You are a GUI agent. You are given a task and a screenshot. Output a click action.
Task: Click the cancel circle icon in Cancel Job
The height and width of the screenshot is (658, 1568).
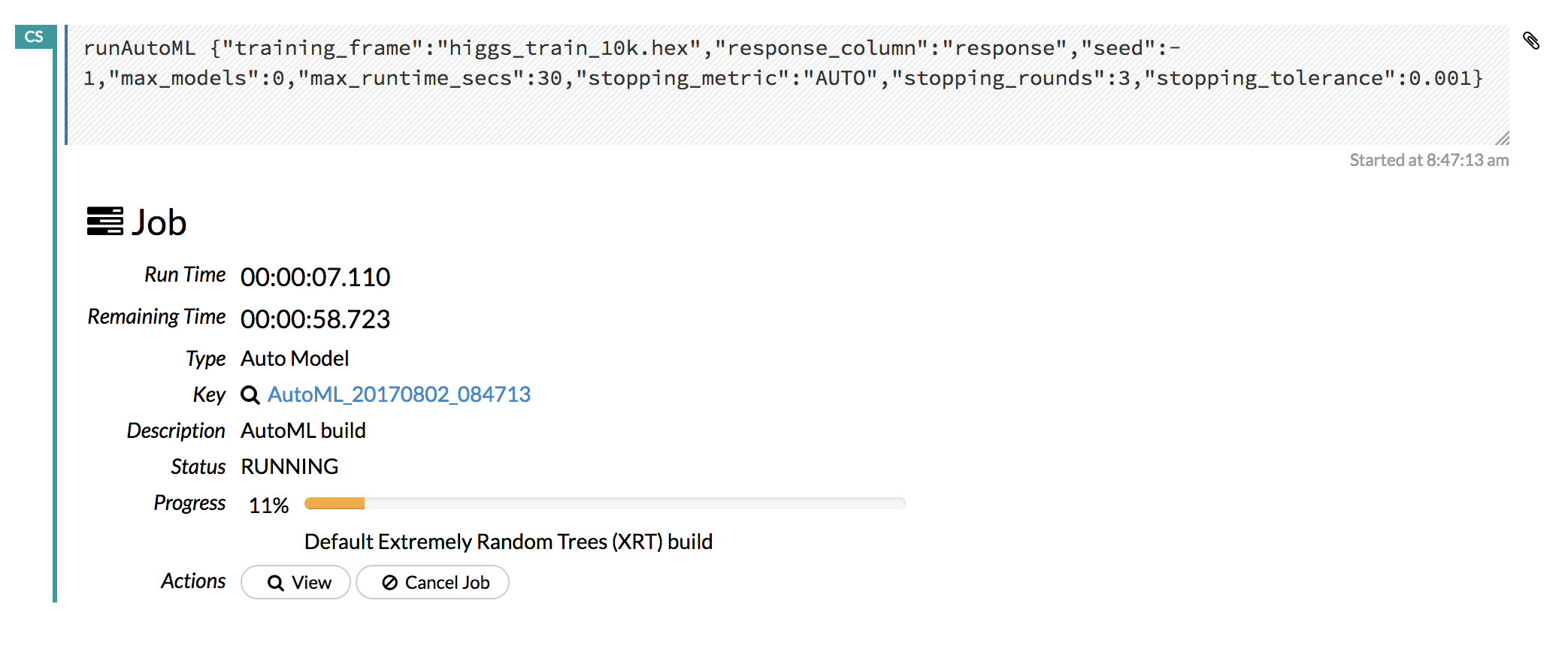[x=389, y=583]
